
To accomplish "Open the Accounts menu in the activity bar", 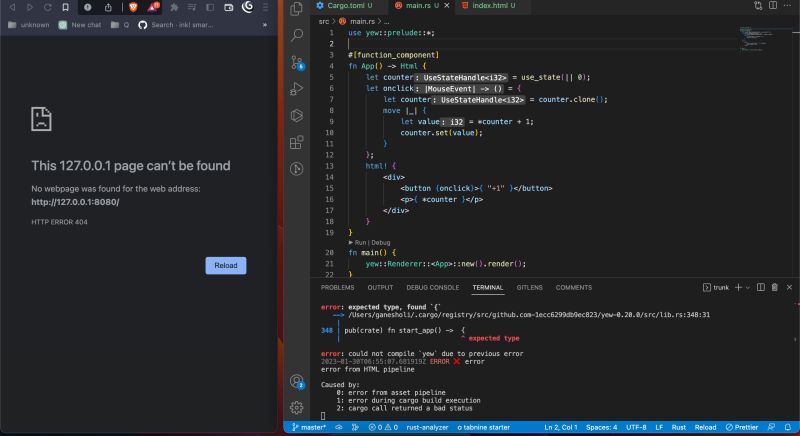I will pos(297,381).
